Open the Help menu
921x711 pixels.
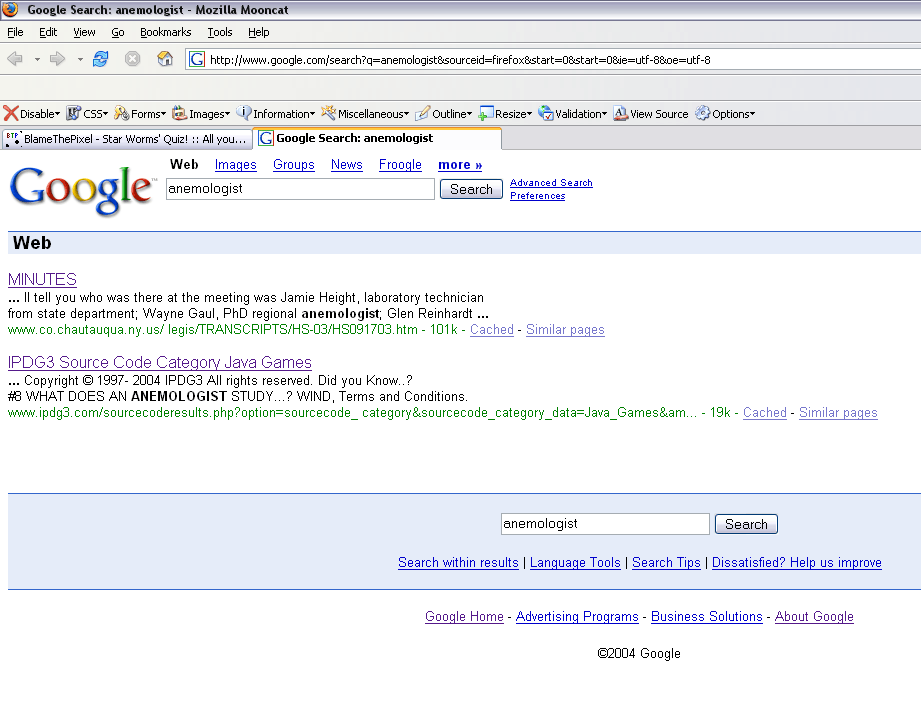[x=258, y=32]
